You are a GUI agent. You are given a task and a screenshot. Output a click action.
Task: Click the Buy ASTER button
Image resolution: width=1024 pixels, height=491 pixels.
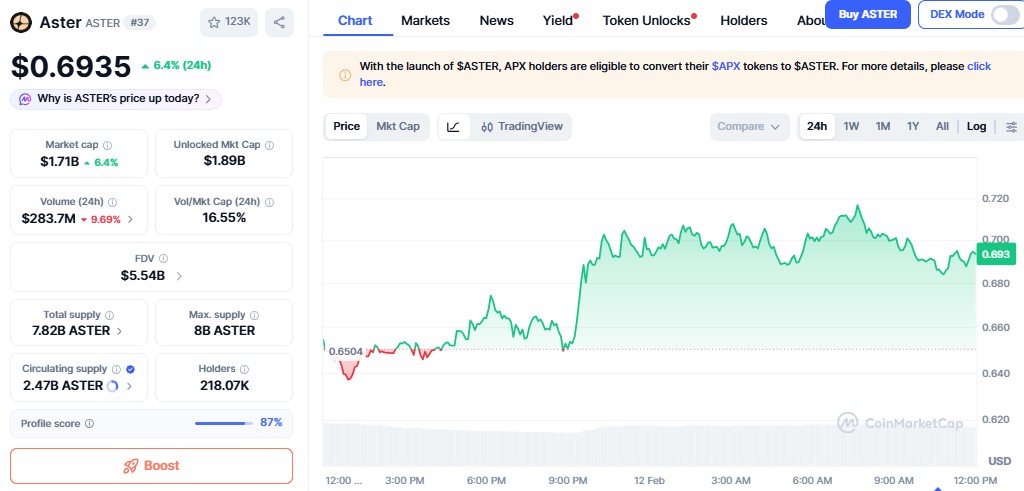pos(867,14)
